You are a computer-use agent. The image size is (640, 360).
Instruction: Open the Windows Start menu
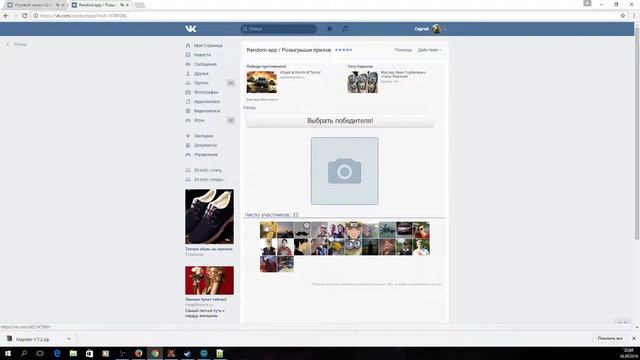point(8,353)
